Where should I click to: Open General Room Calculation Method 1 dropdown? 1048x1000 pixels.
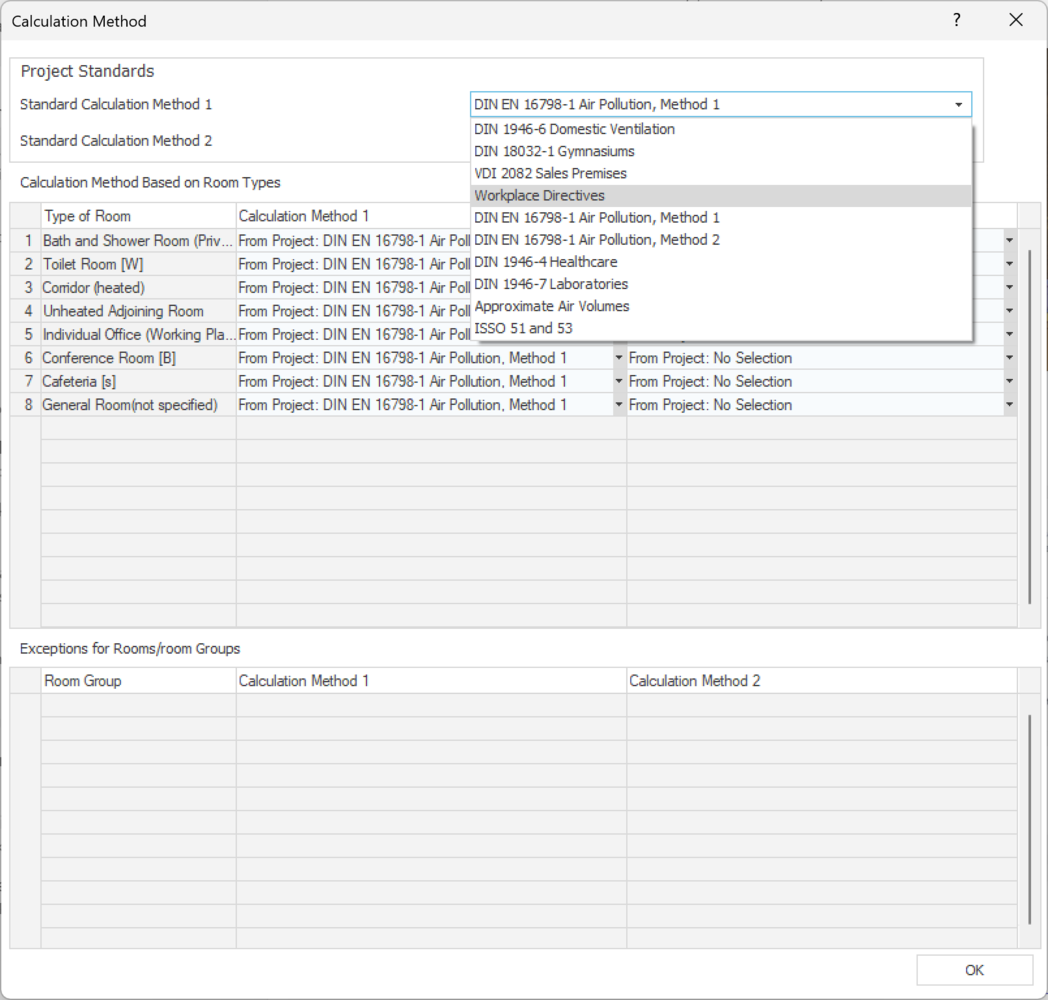click(618, 405)
